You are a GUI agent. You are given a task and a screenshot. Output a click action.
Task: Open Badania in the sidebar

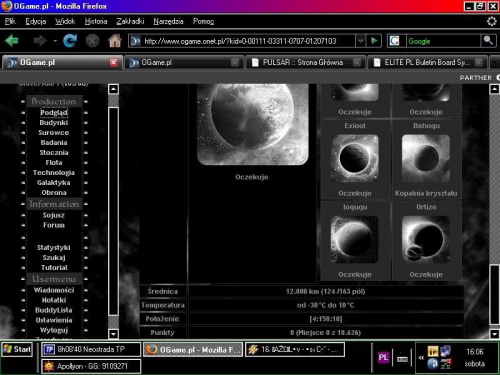pyautogui.click(x=54, y=143)
